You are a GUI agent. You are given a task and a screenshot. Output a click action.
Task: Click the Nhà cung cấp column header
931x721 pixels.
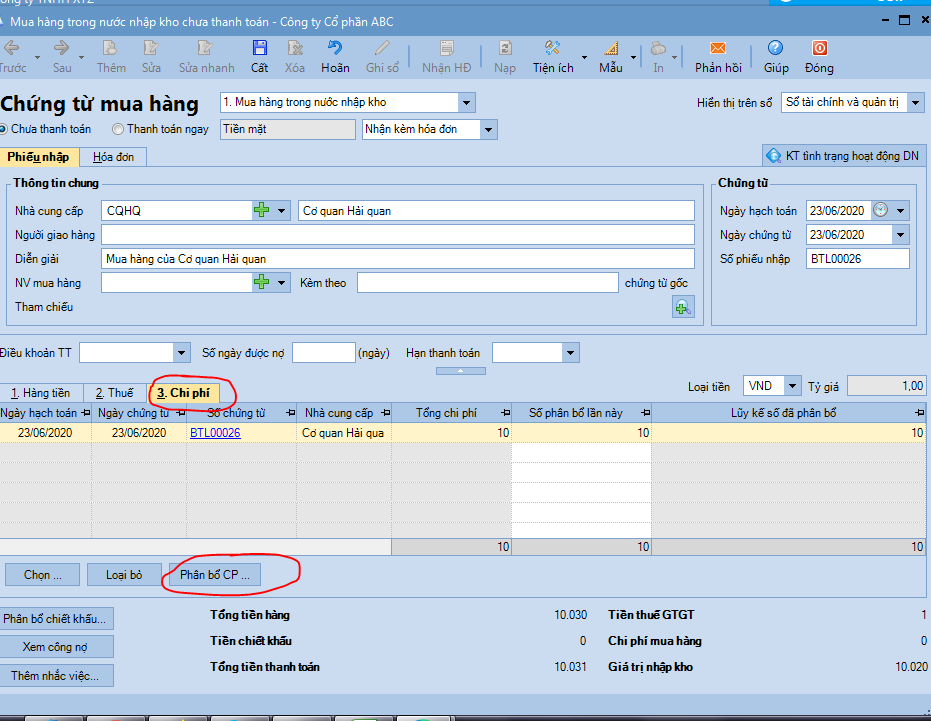click(x=344, y=412)
